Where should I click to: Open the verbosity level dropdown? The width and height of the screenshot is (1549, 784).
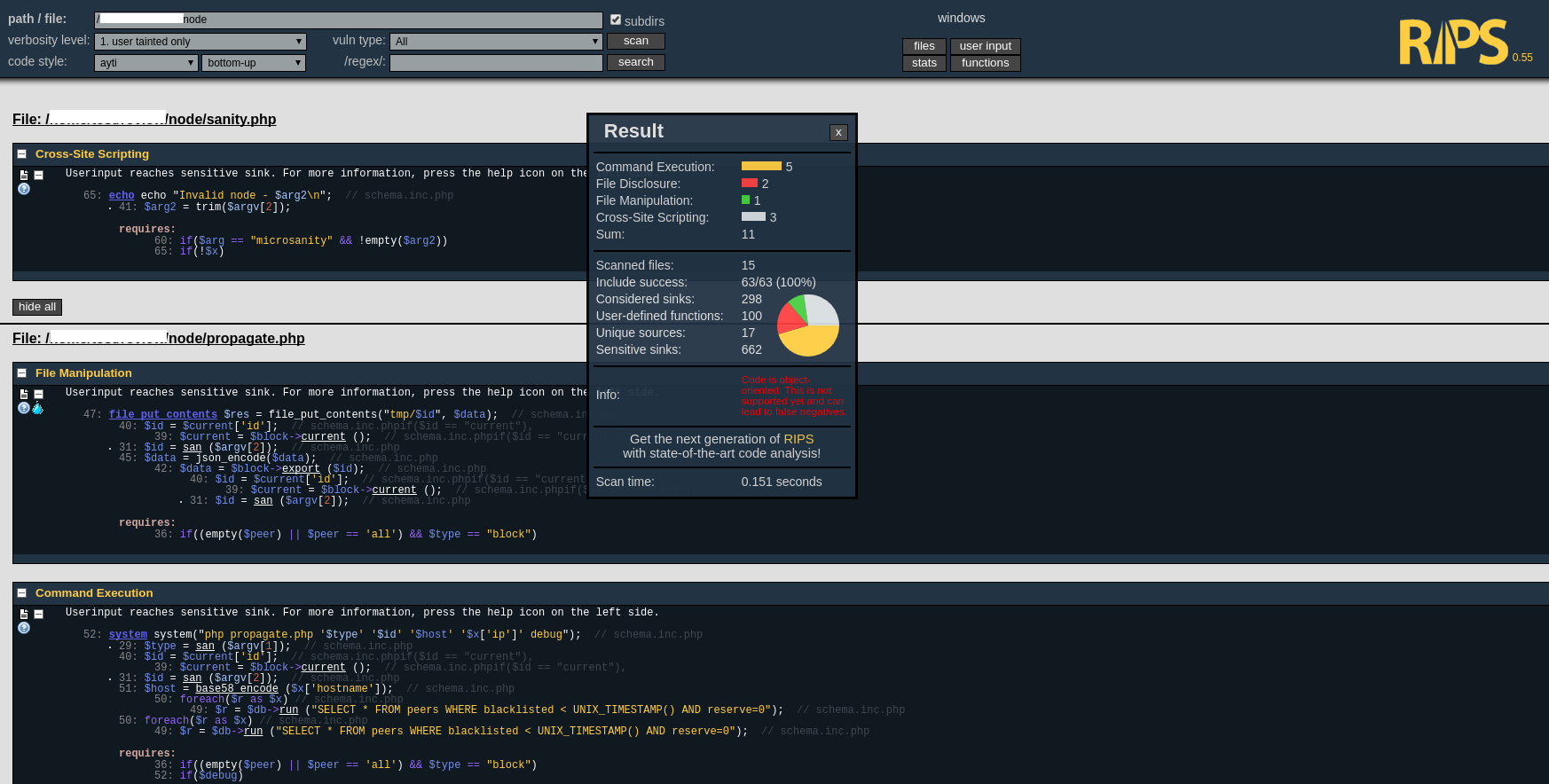coord(201,42)
